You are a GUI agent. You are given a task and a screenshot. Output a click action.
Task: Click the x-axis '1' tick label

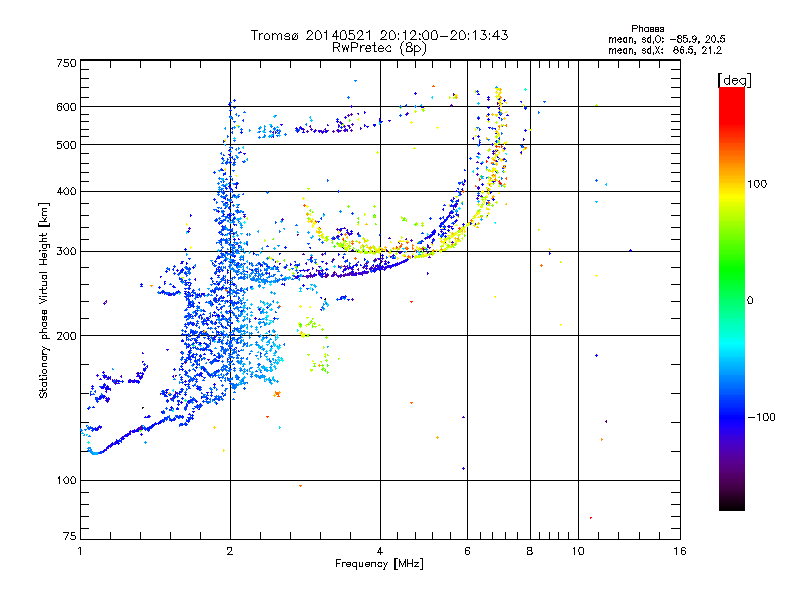80,551
